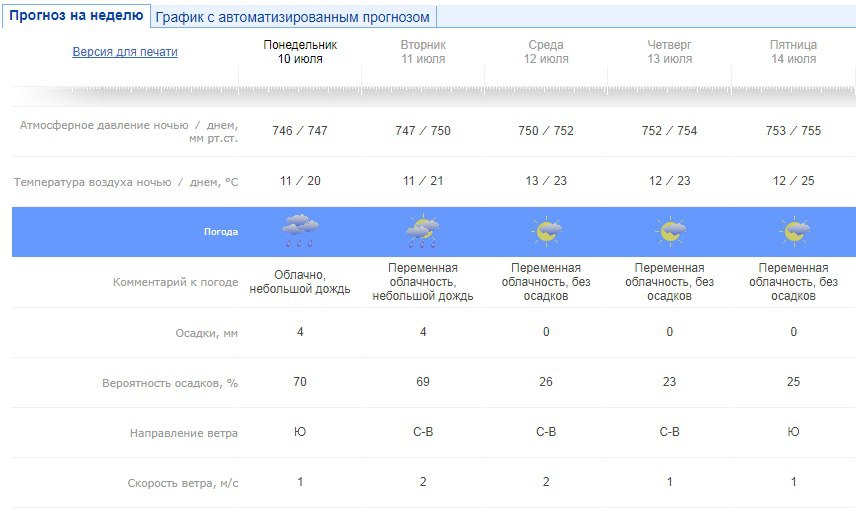Viewport: 856px width, 511px height.
Task: Click the 'Температура воздуха ночью / днем' label
Action: (x=126, y=182)
